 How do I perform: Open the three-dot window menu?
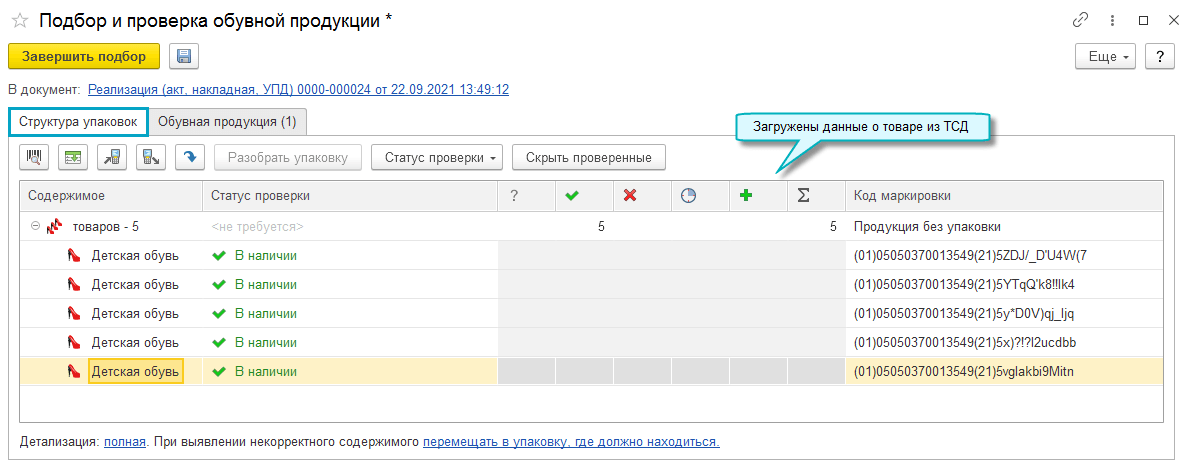tap(1112, 20)
